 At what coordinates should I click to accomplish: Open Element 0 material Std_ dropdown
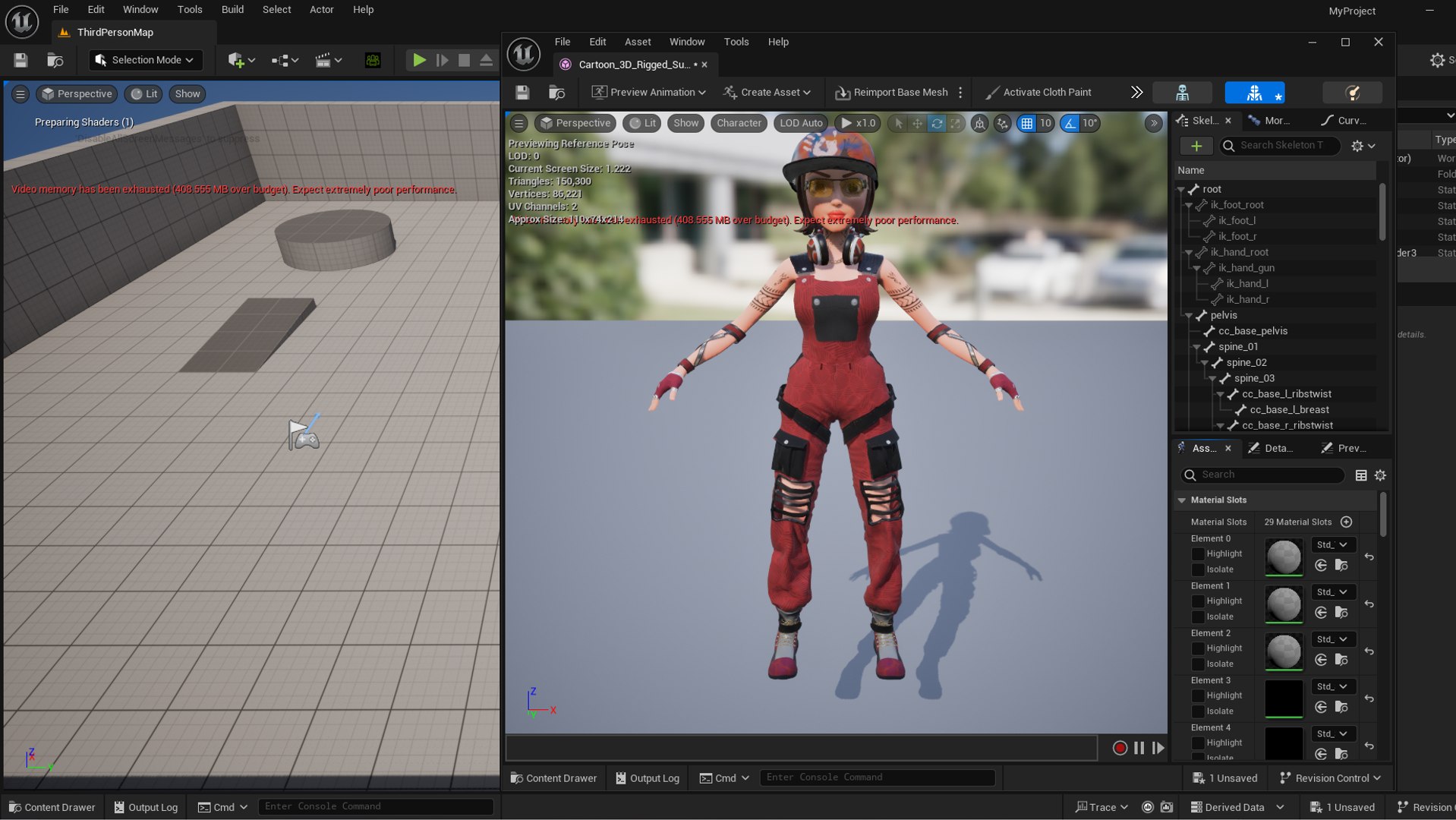(1333, 545)
